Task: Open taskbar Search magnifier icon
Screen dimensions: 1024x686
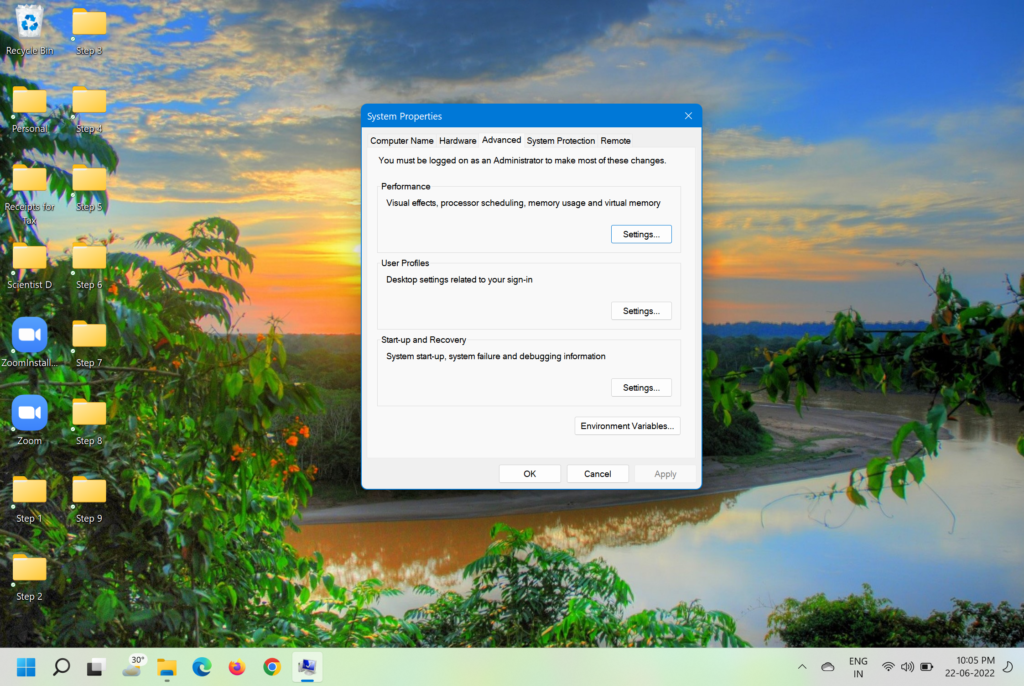Action: (x=61, y=667)
